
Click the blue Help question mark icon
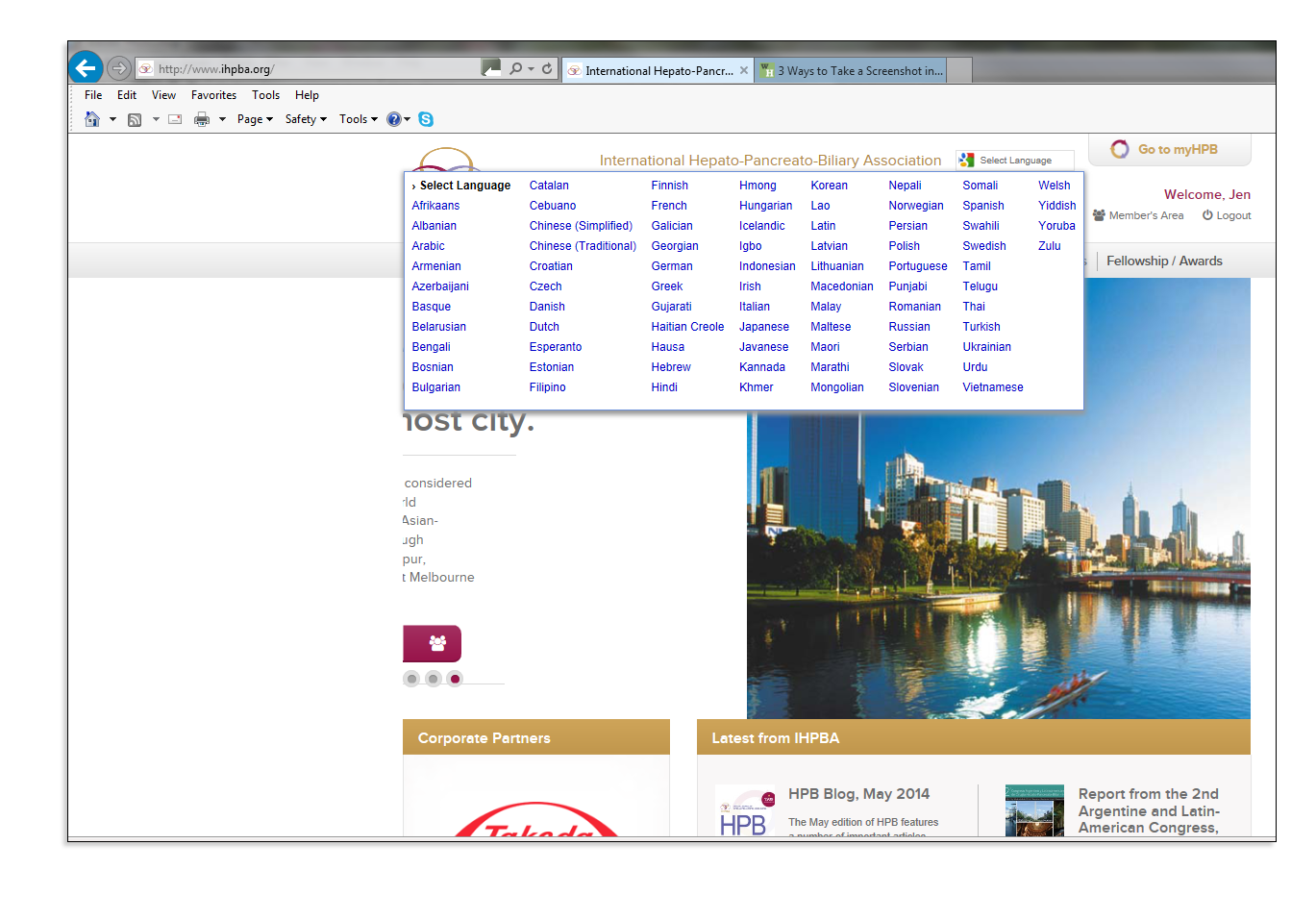(x=394, y=119)
